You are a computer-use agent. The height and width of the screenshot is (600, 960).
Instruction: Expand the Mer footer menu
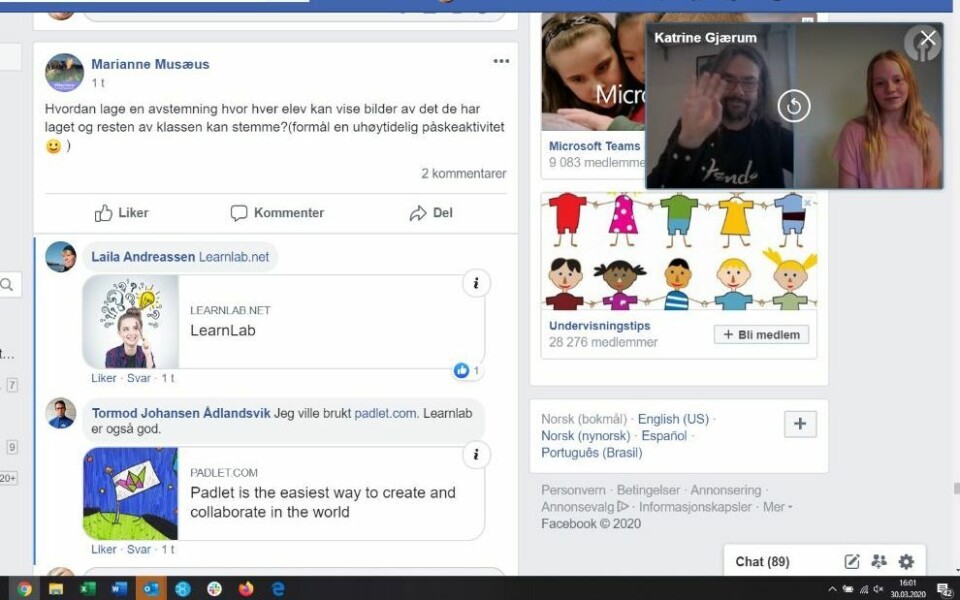[777, 507]
